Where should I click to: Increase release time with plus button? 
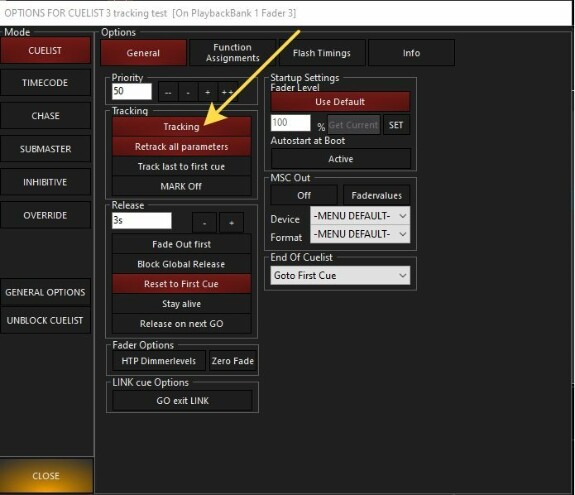pos(231,223)
